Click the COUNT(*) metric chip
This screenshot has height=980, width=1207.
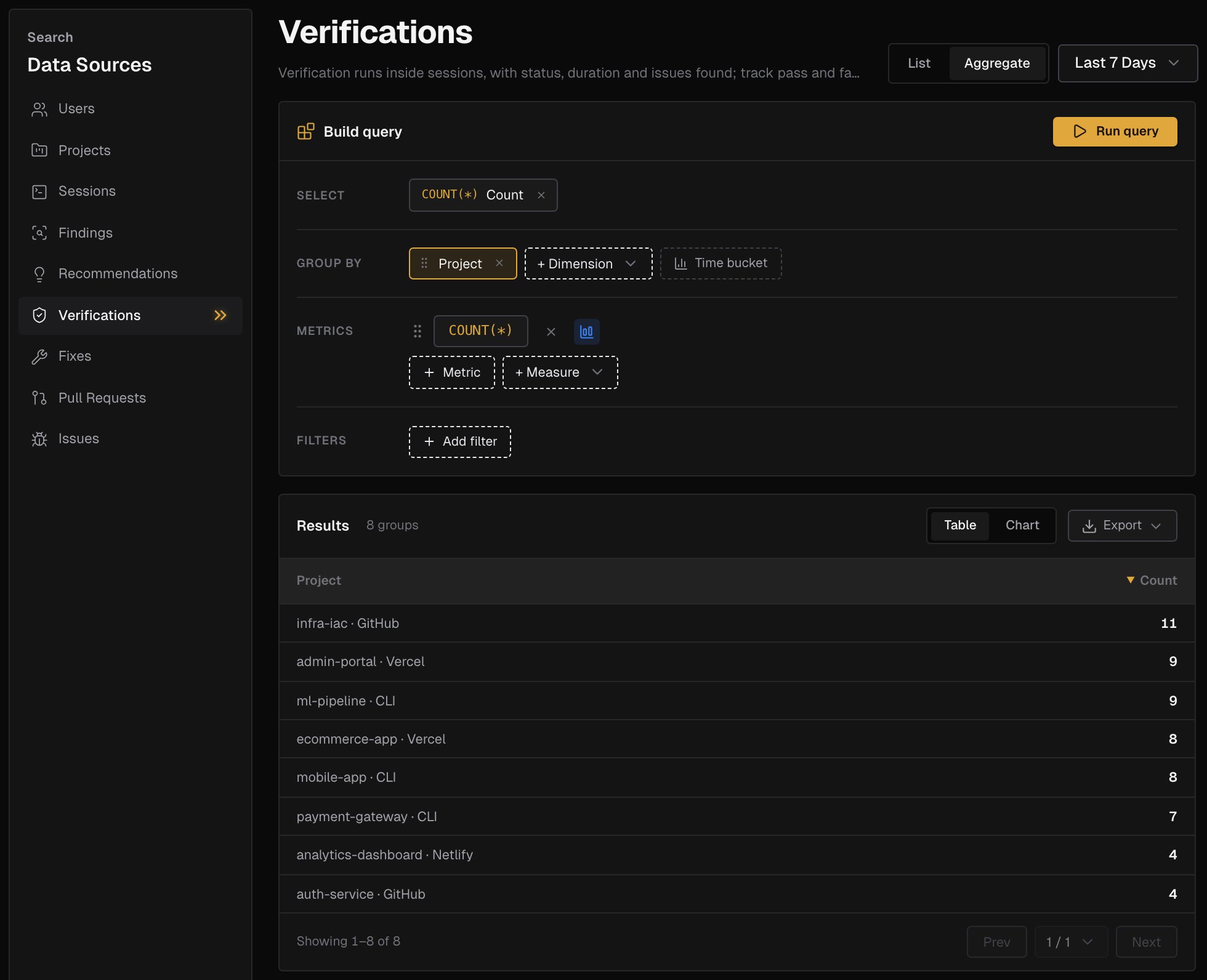point(480,331)
